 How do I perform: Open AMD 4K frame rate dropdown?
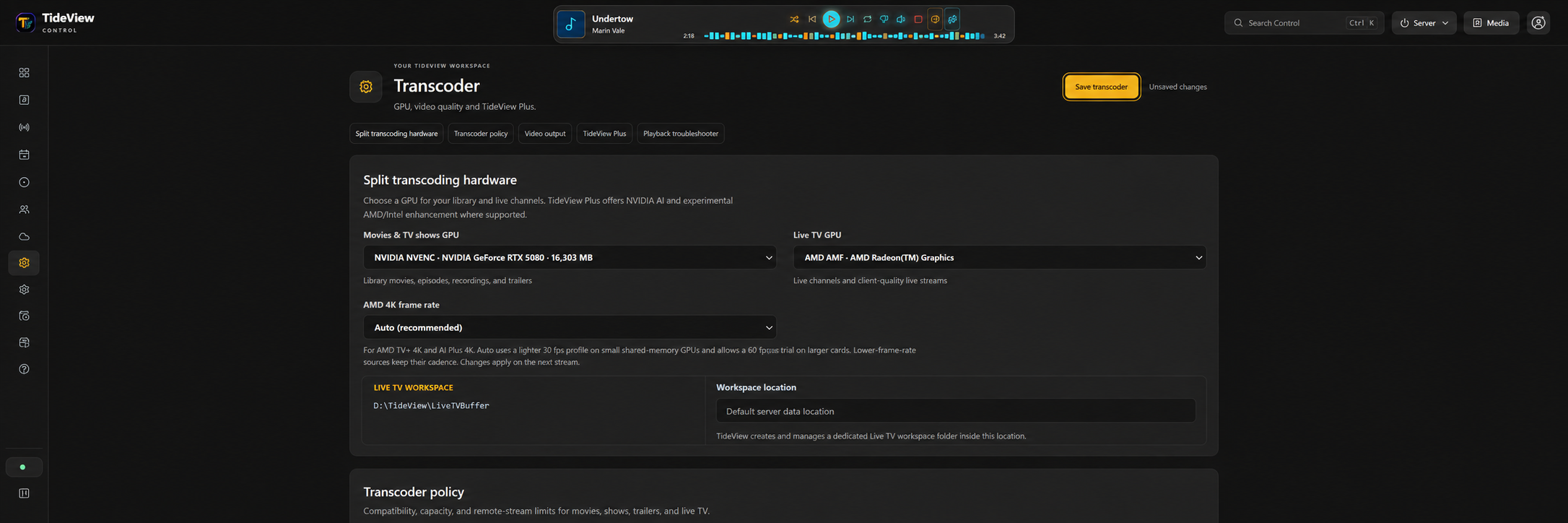(570, 327)
